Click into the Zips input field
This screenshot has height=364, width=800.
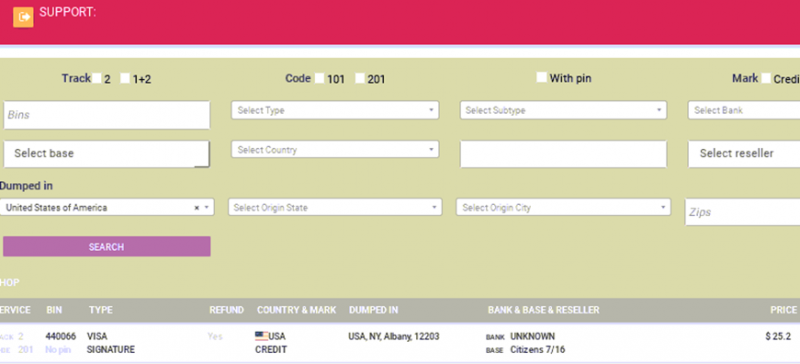point(742,212)
